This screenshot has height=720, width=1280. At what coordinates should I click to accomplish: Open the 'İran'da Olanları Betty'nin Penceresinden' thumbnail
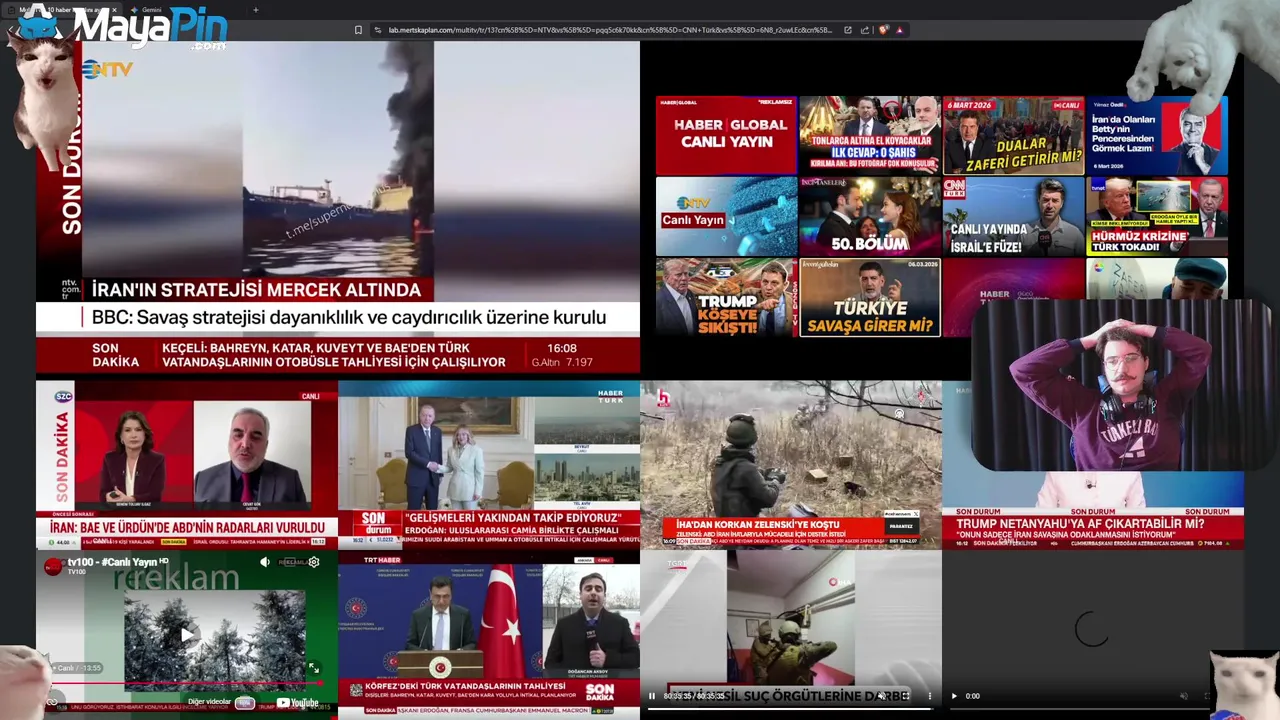[x=1157, y=135]
